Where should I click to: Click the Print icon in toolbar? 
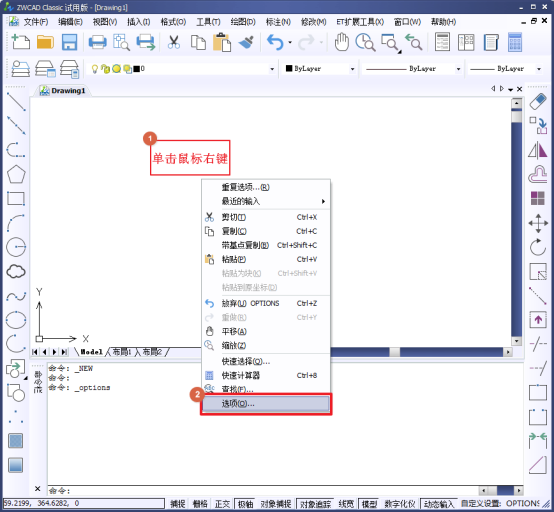[x=97, y=42]
